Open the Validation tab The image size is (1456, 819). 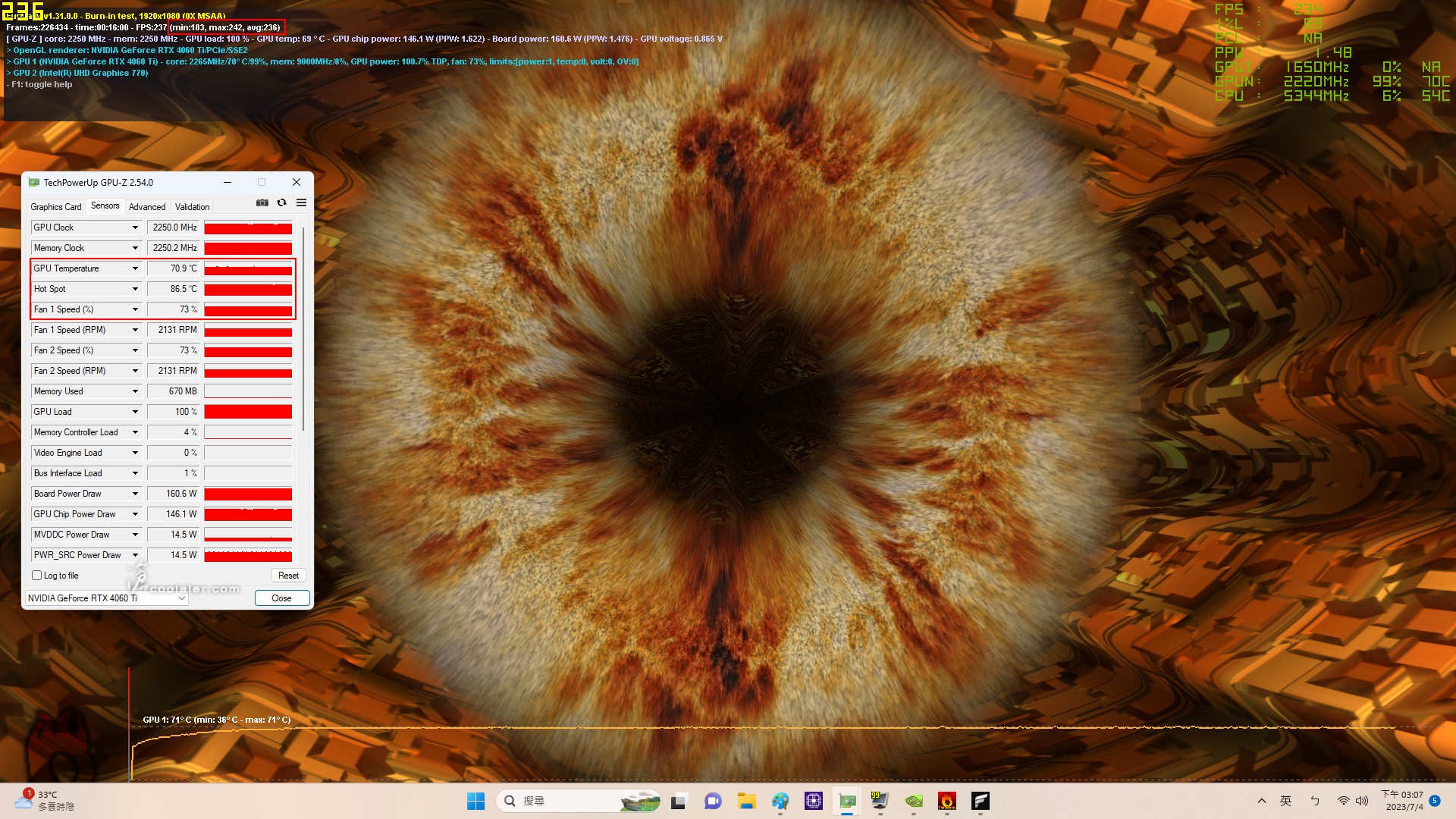click(x=193, y=207)
